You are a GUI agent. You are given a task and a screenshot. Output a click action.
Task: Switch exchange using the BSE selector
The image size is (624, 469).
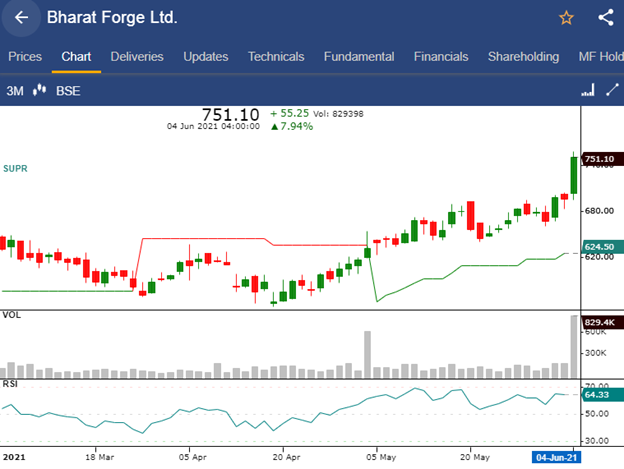(68, 91)
